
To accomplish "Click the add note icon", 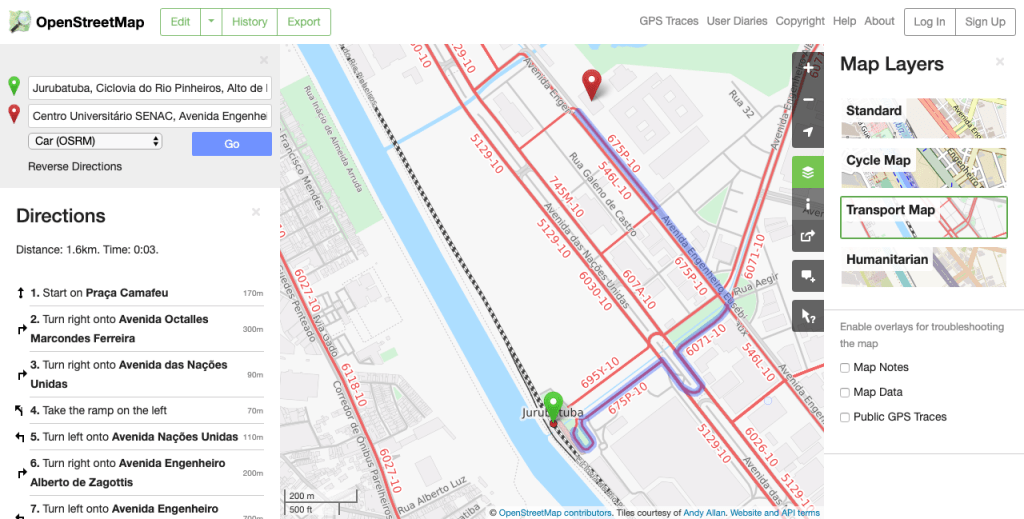I will click(807, 276).
